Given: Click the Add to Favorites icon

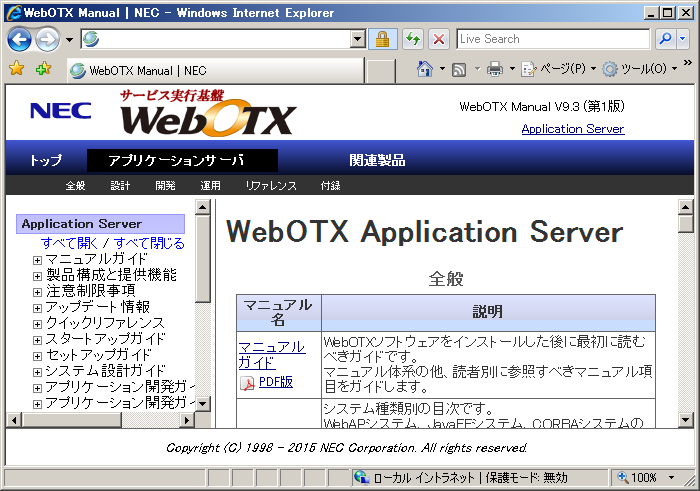Looking at the screenshot, I should point(43,69).
